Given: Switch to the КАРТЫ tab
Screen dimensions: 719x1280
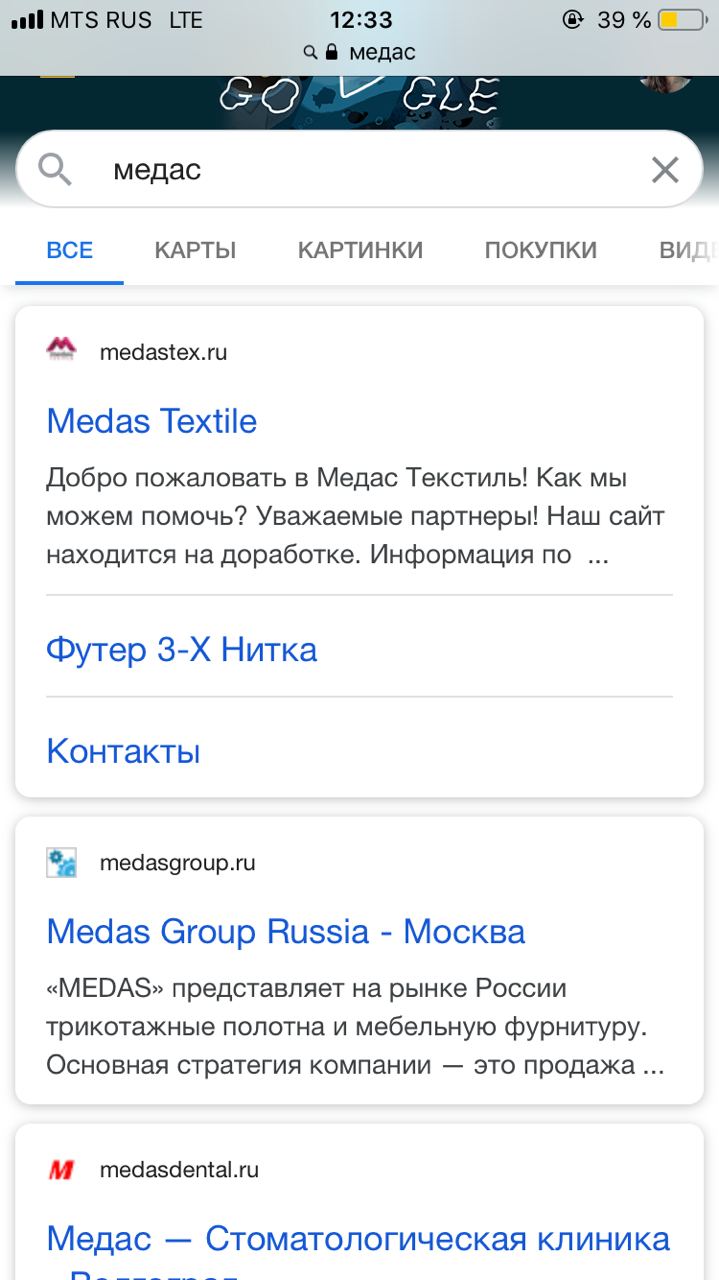Looking at the screenshot, I should pyautogui.click(x=195, y=250).
